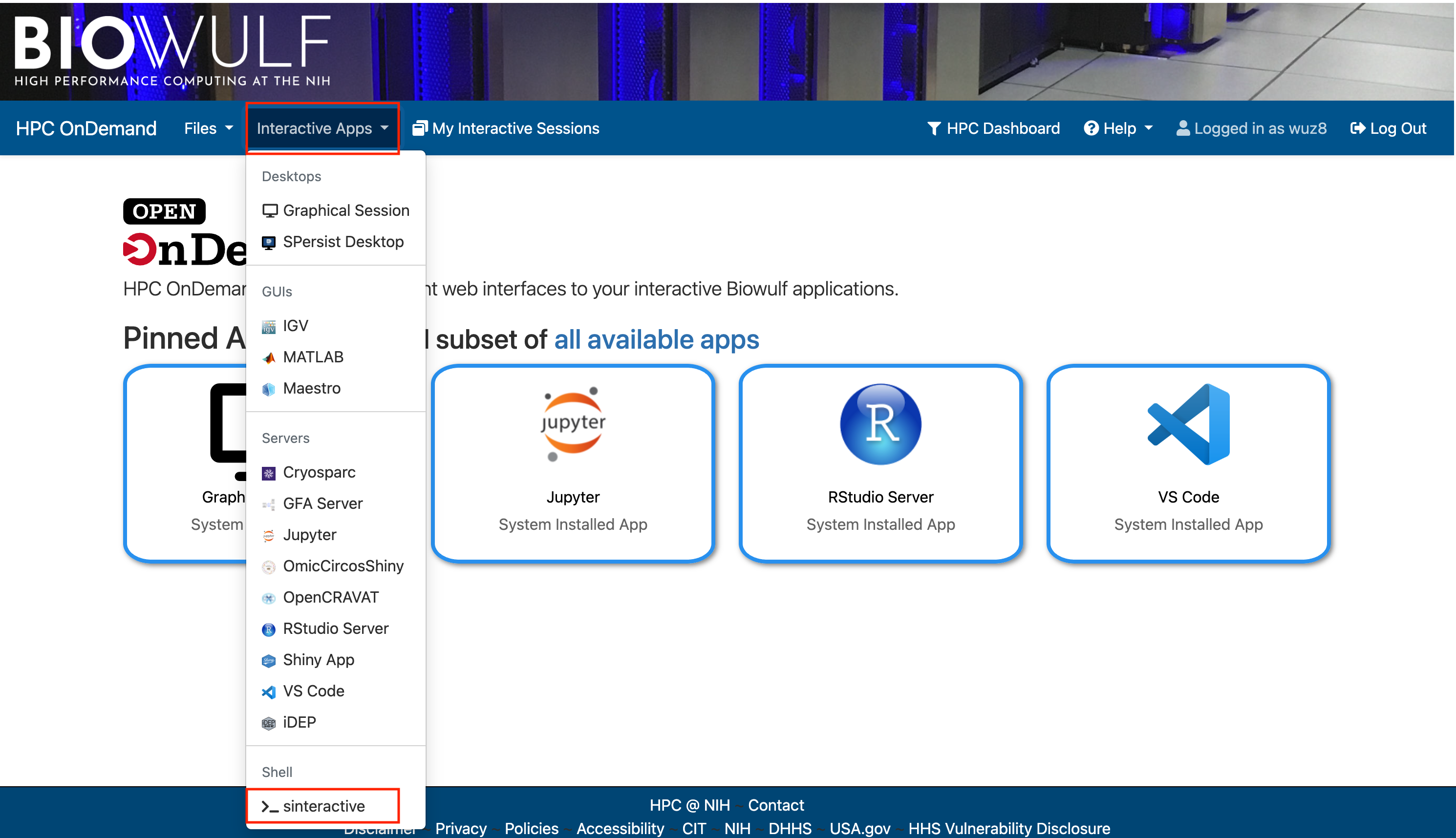The image size is (1456, 838).
Task: Click the Jupyter pinned app card title
Action: point(573,497)
